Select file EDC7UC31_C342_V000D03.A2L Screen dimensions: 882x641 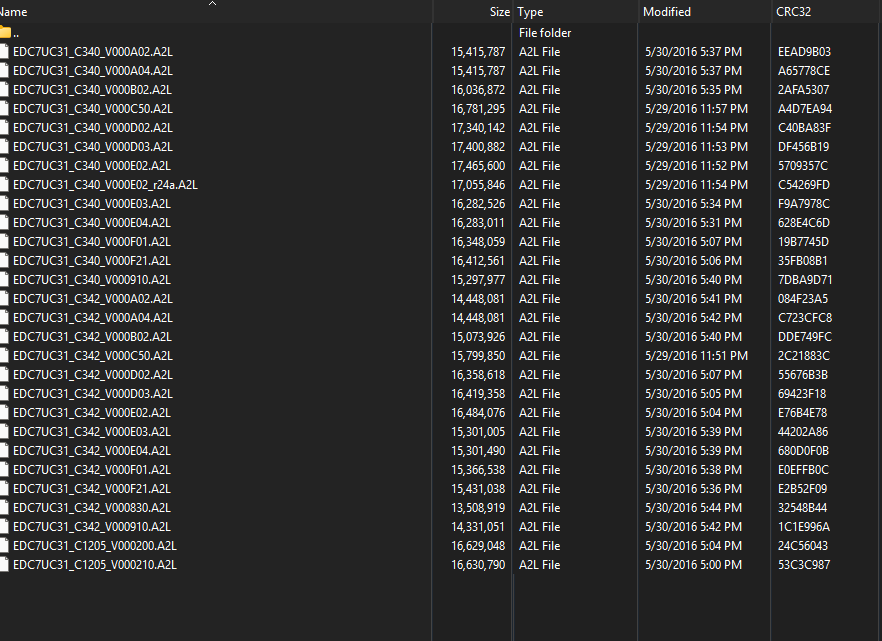(x=92, y=394)
